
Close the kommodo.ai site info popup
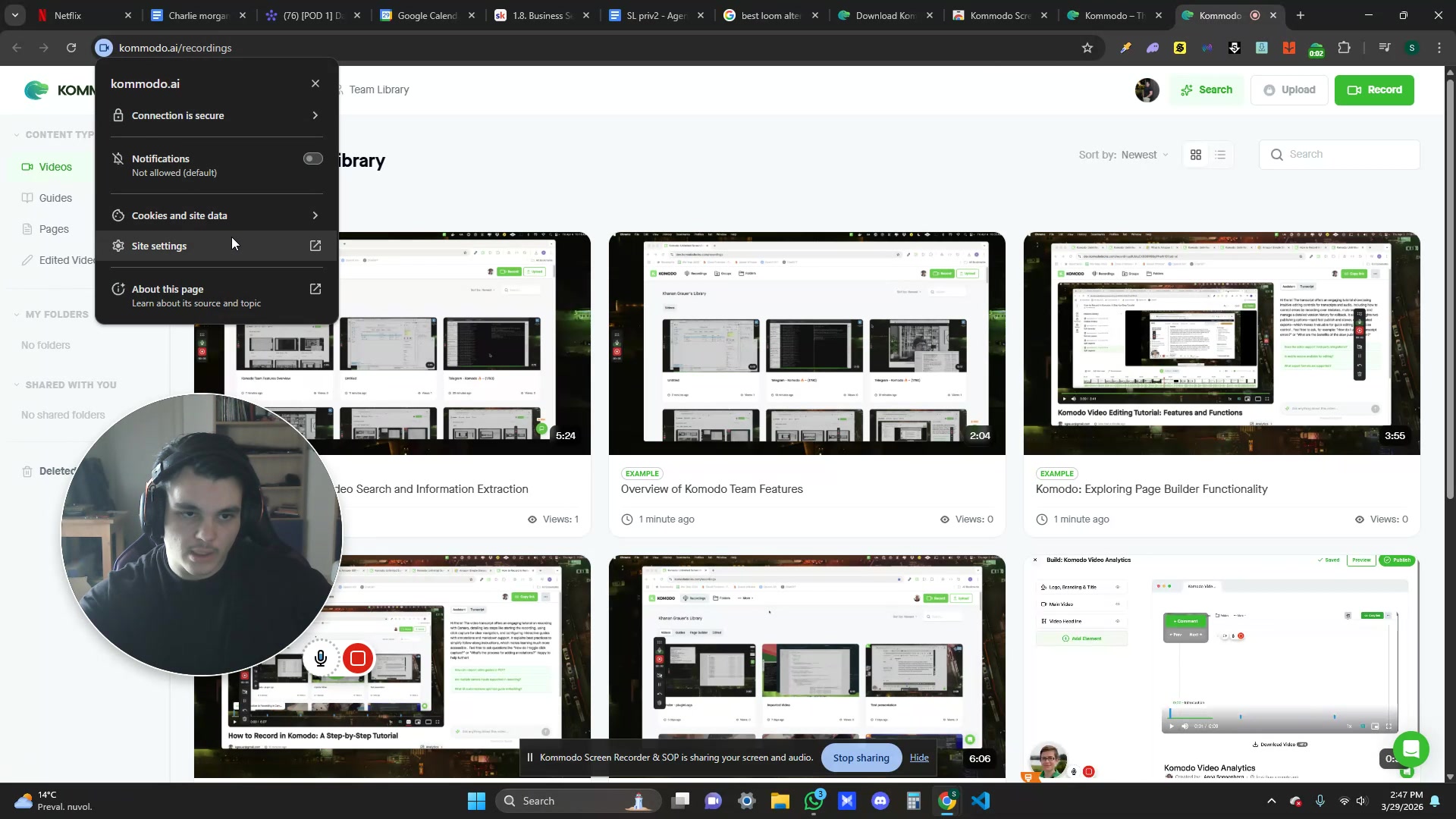[315, 83]
